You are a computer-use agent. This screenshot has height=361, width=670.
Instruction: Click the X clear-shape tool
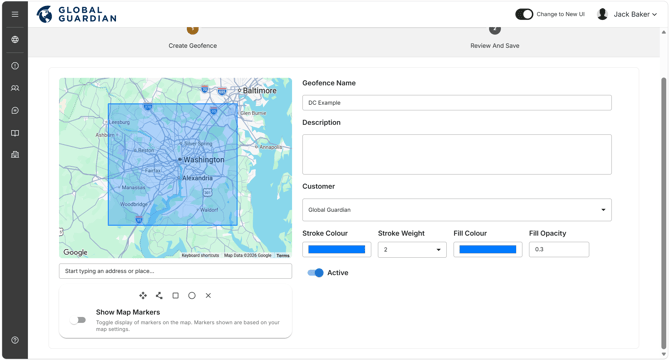pos(208,296)
